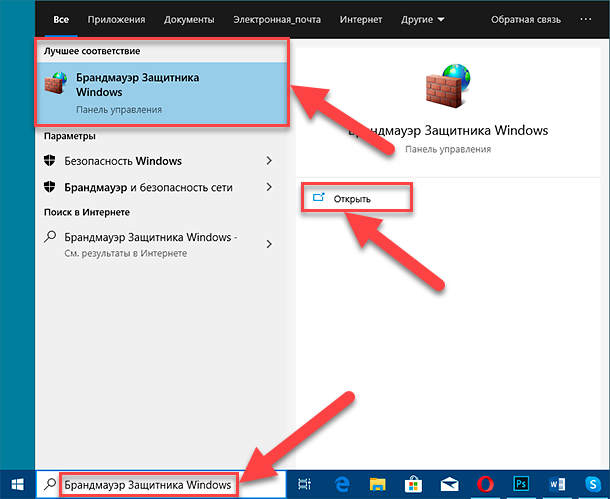Click См. результаты в Интернете web search result
Screen dimensions: 610x499
126,253
